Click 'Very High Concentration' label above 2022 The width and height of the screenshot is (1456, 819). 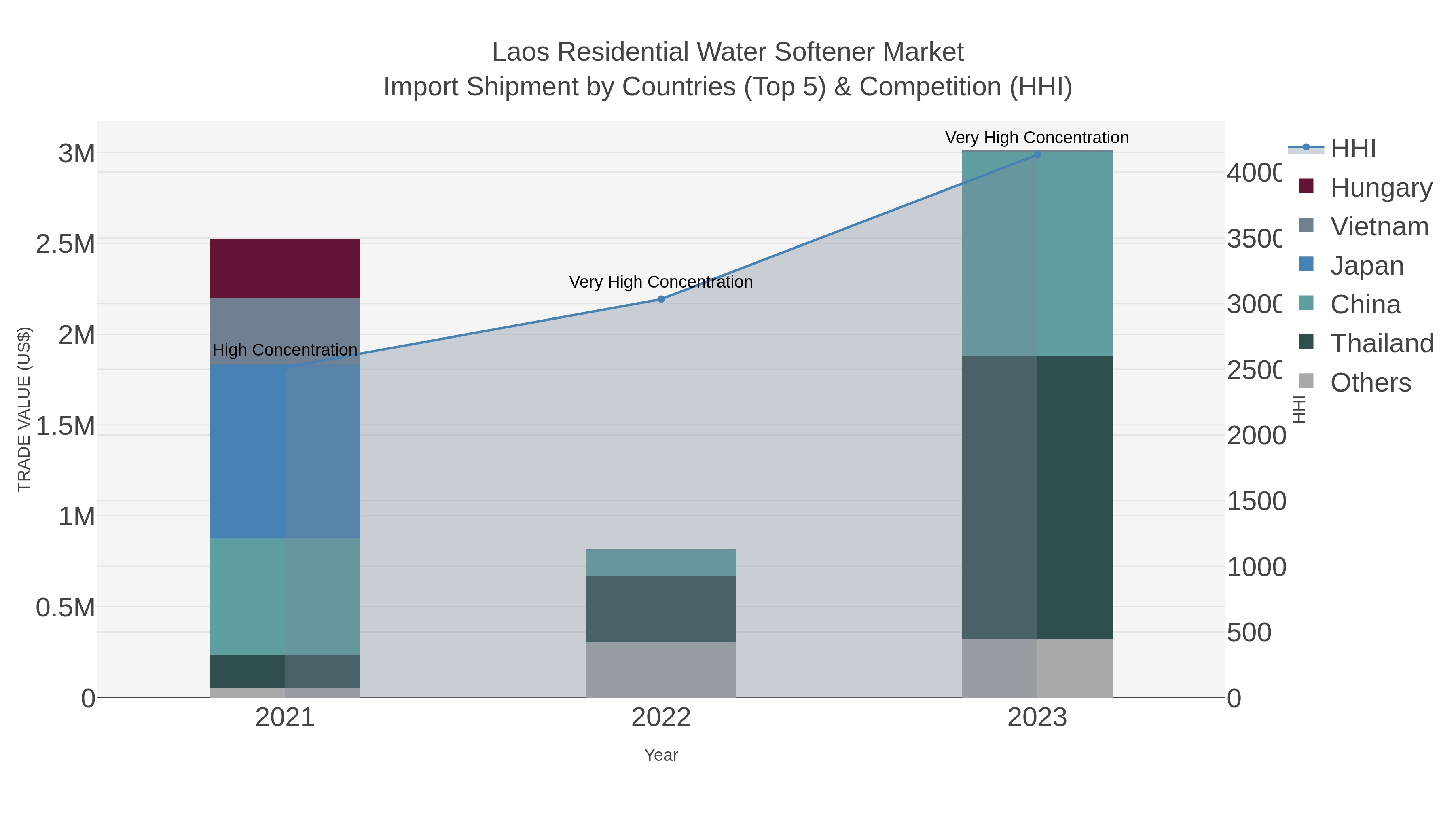[661, 281]
